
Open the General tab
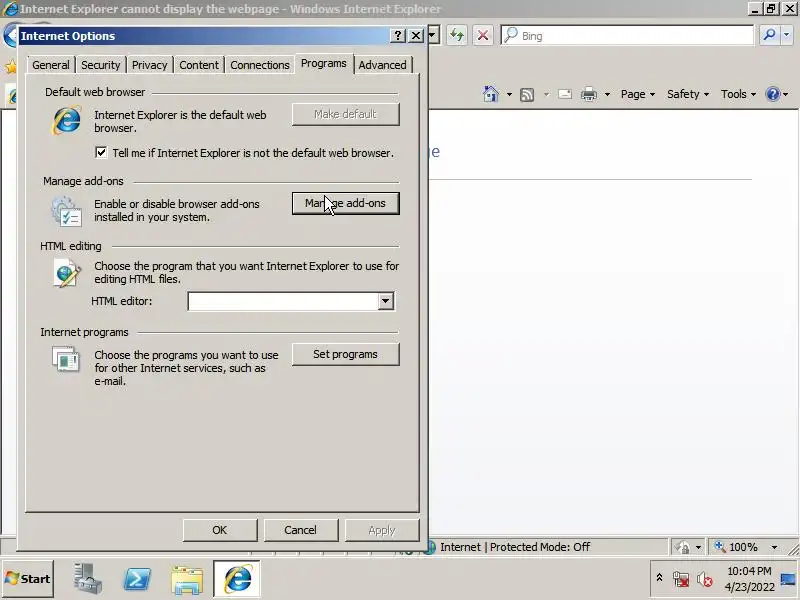coord(51,65)
